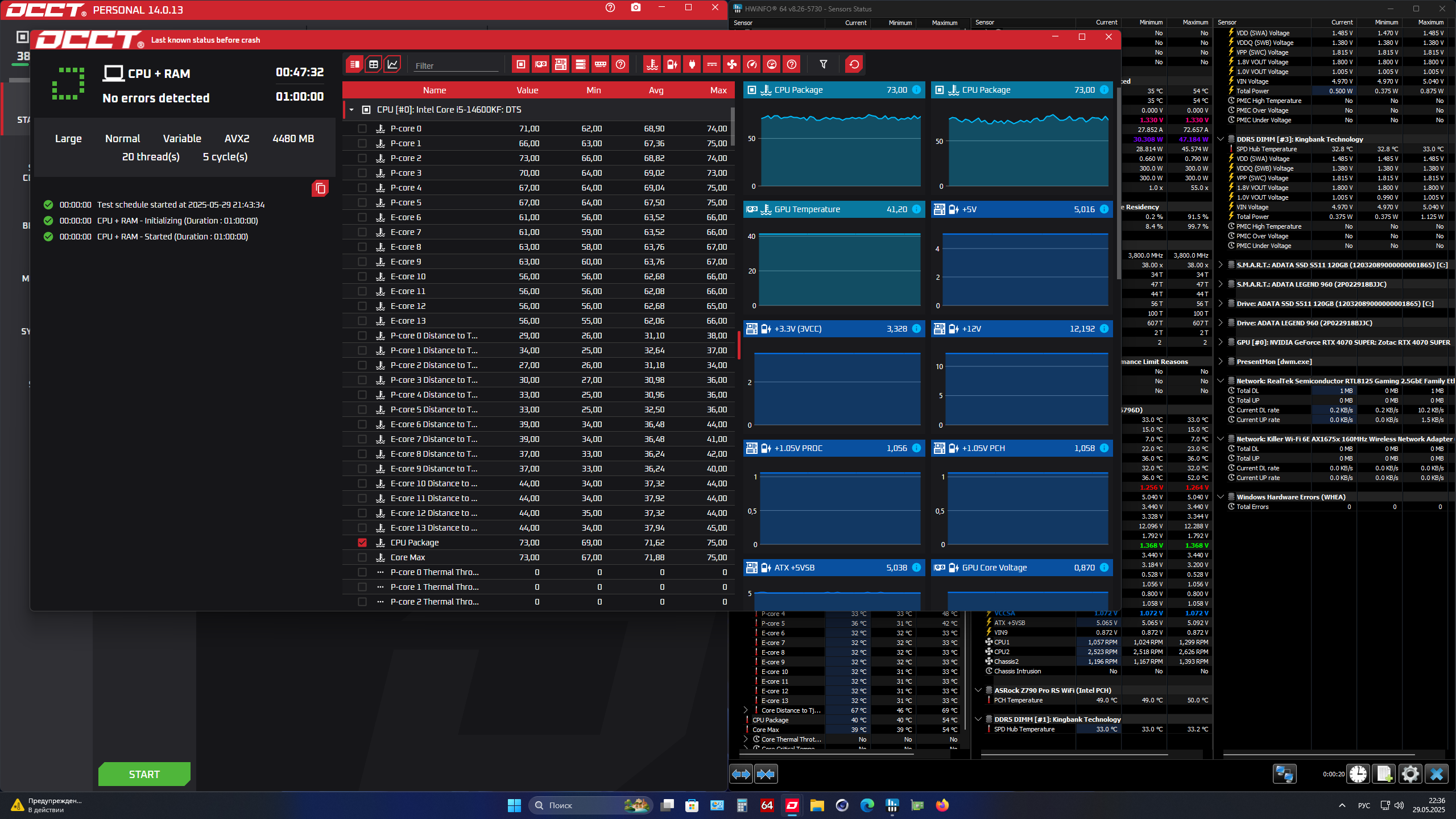This screenshot has height=819, width=1456.
Task: Open HWiNFO settings gear icon
Action: coord(1410,773)
